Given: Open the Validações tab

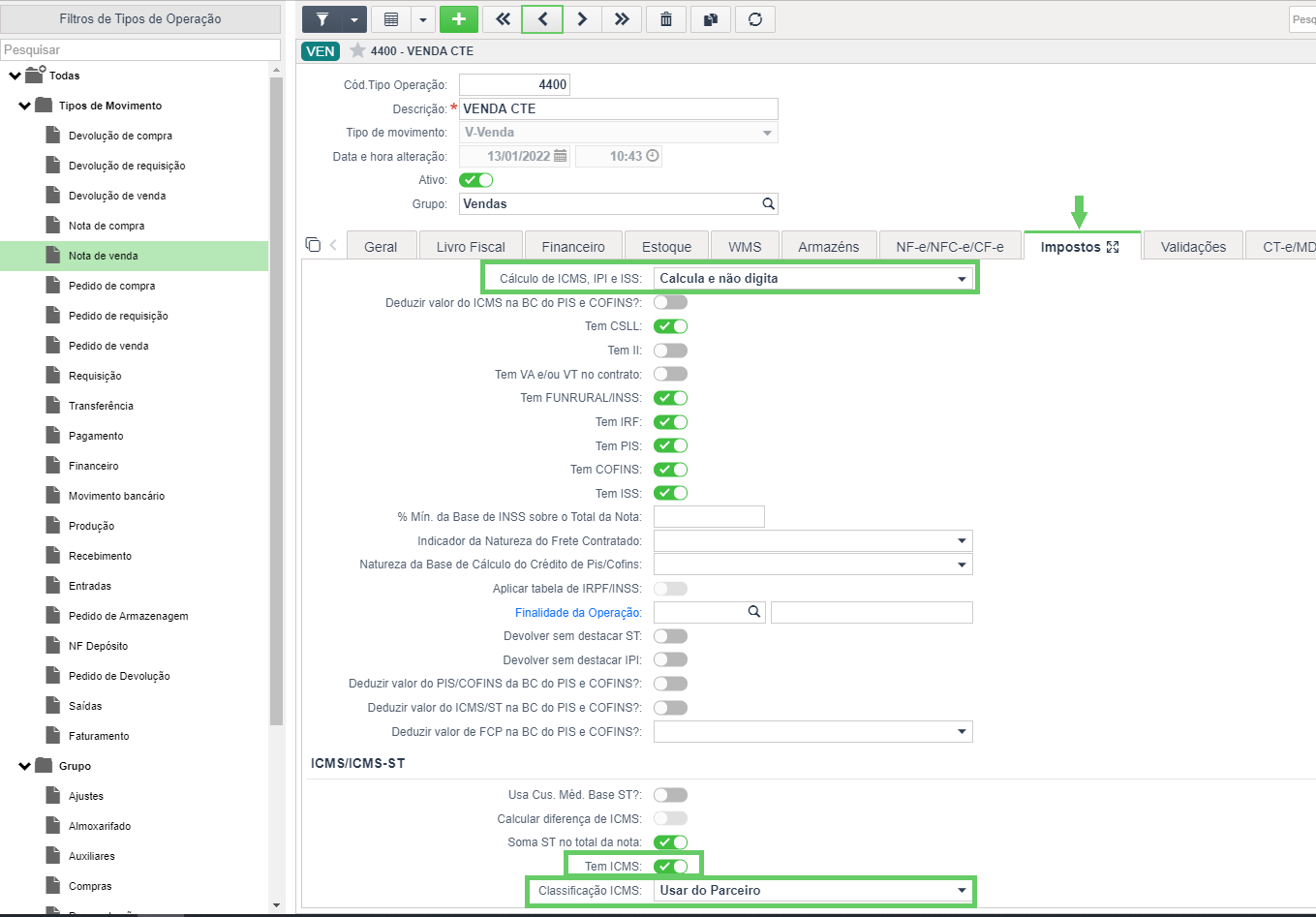Looking at the screenshot, I should click(x=1193, y=247).
